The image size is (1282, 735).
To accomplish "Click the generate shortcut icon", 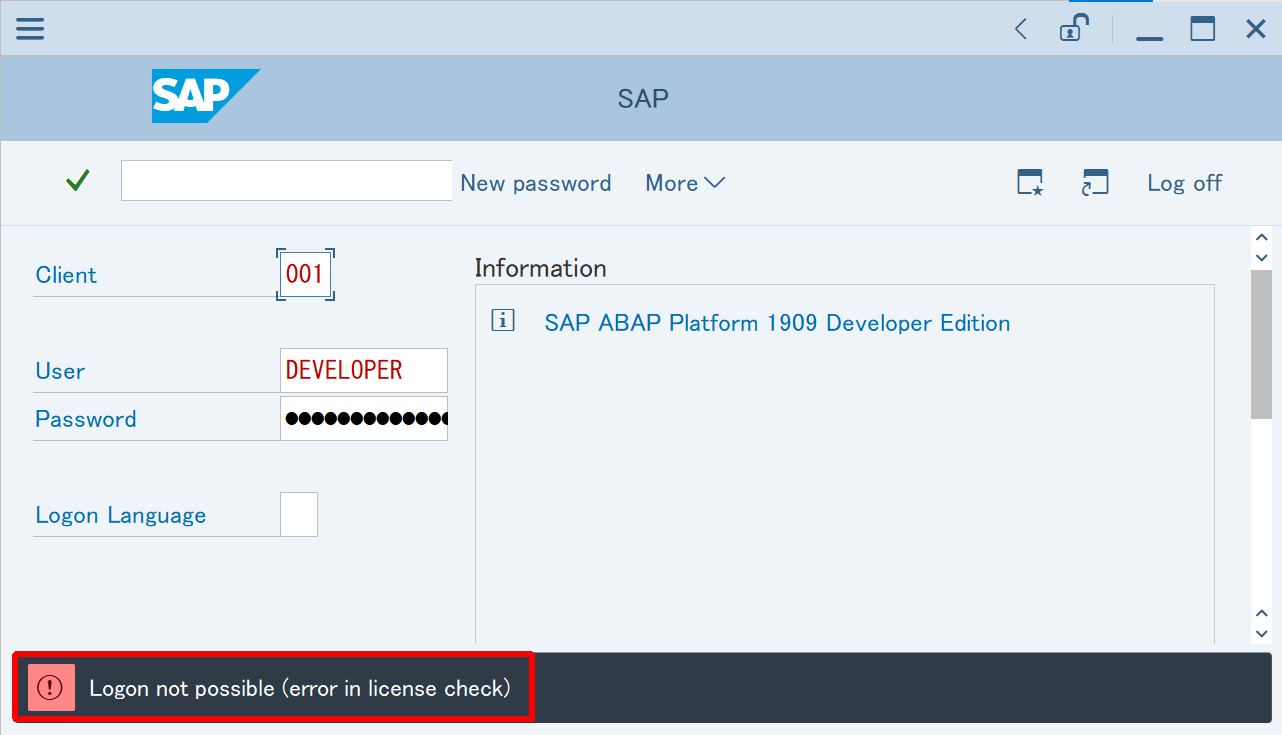I will pyautogui.click(x=1096, y=183).
